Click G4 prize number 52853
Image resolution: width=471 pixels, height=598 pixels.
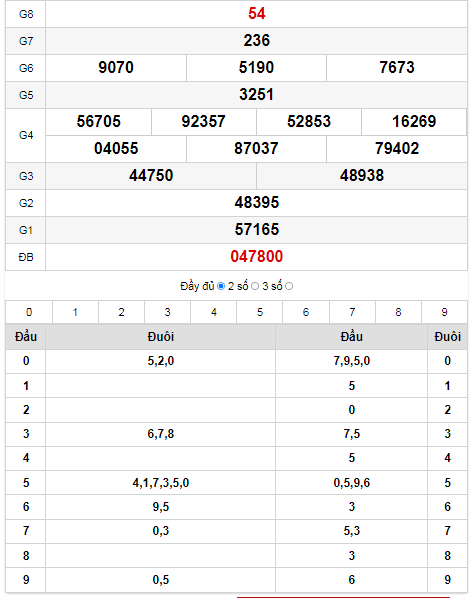pyautogui.click(x=309, y=122)
